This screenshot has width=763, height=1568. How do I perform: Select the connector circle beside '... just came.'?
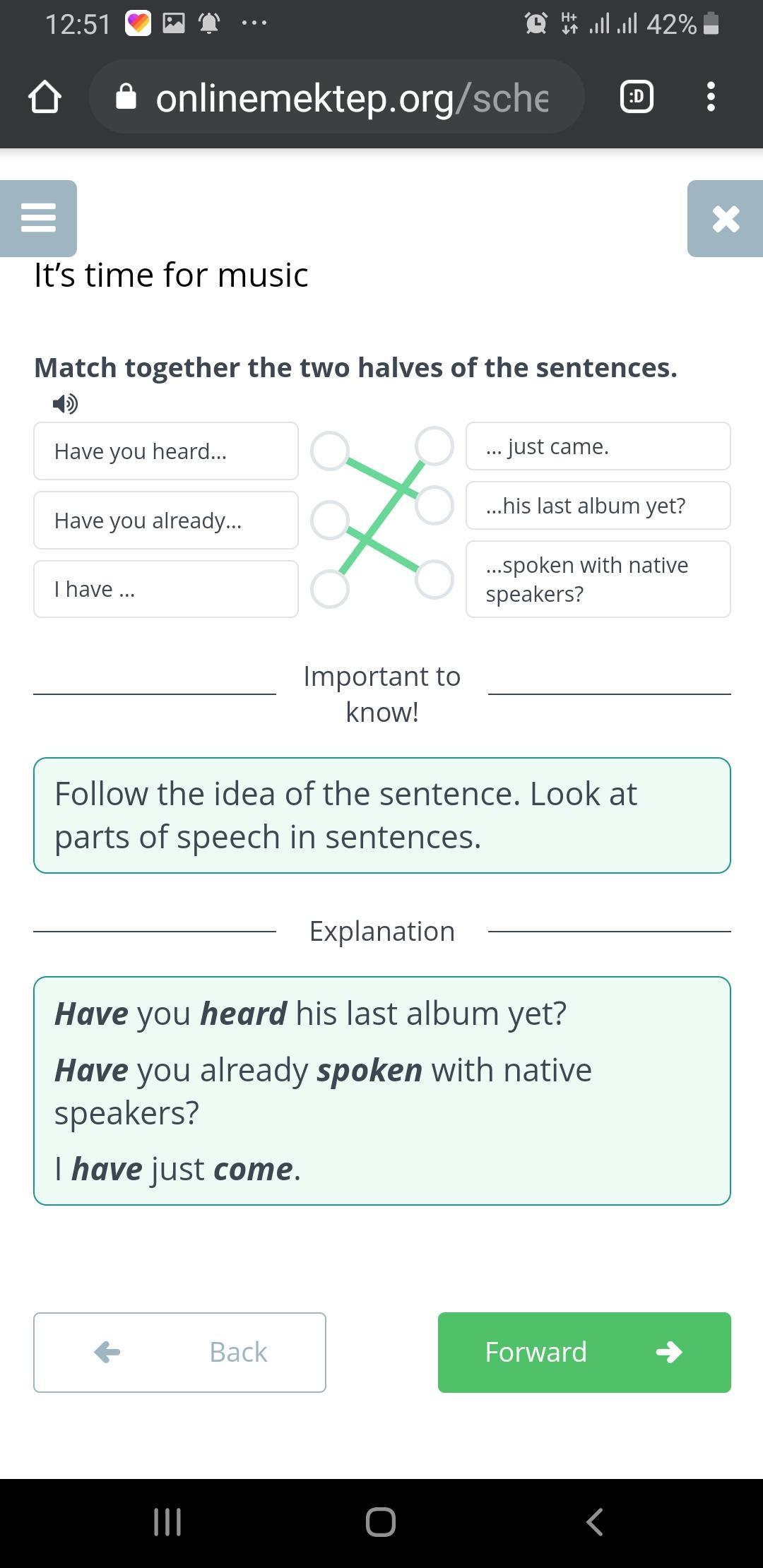point(434,446)
